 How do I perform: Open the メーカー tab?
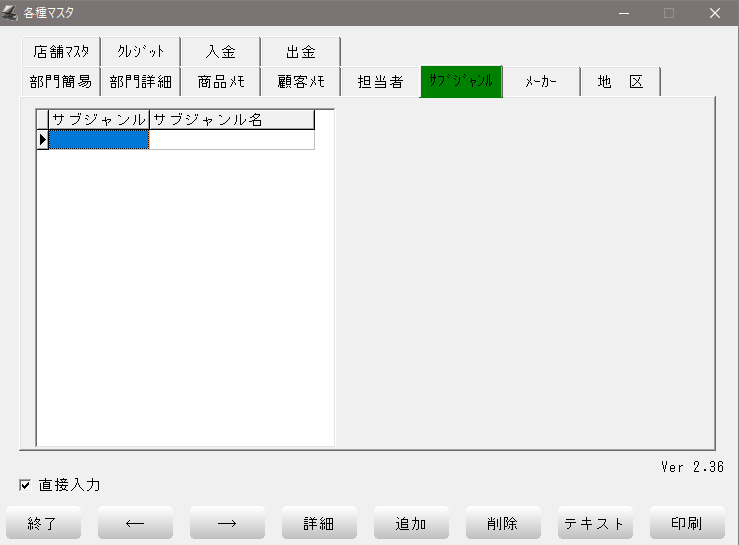pyautogui.click(x=541, y=82)
